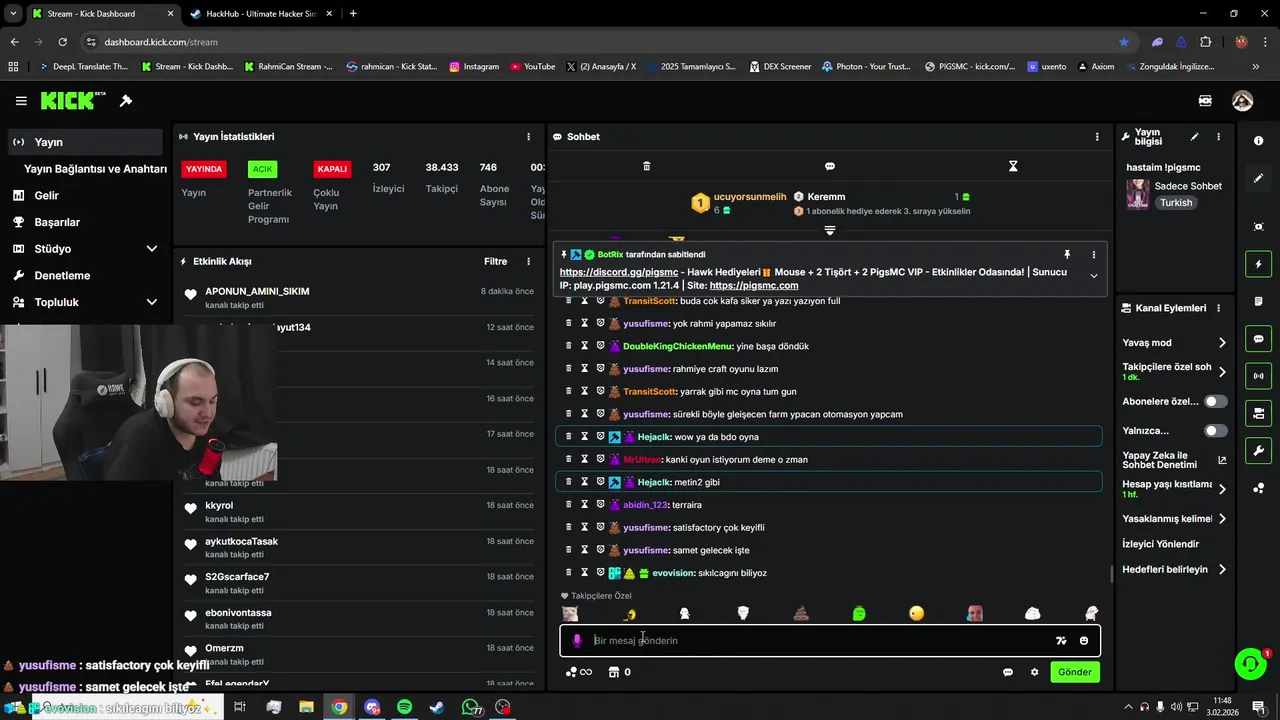Image resolution: width=1280 pixels, height=720 pixels.
Task: Click the Kick beta logo
Action: [x=73, y=100]
